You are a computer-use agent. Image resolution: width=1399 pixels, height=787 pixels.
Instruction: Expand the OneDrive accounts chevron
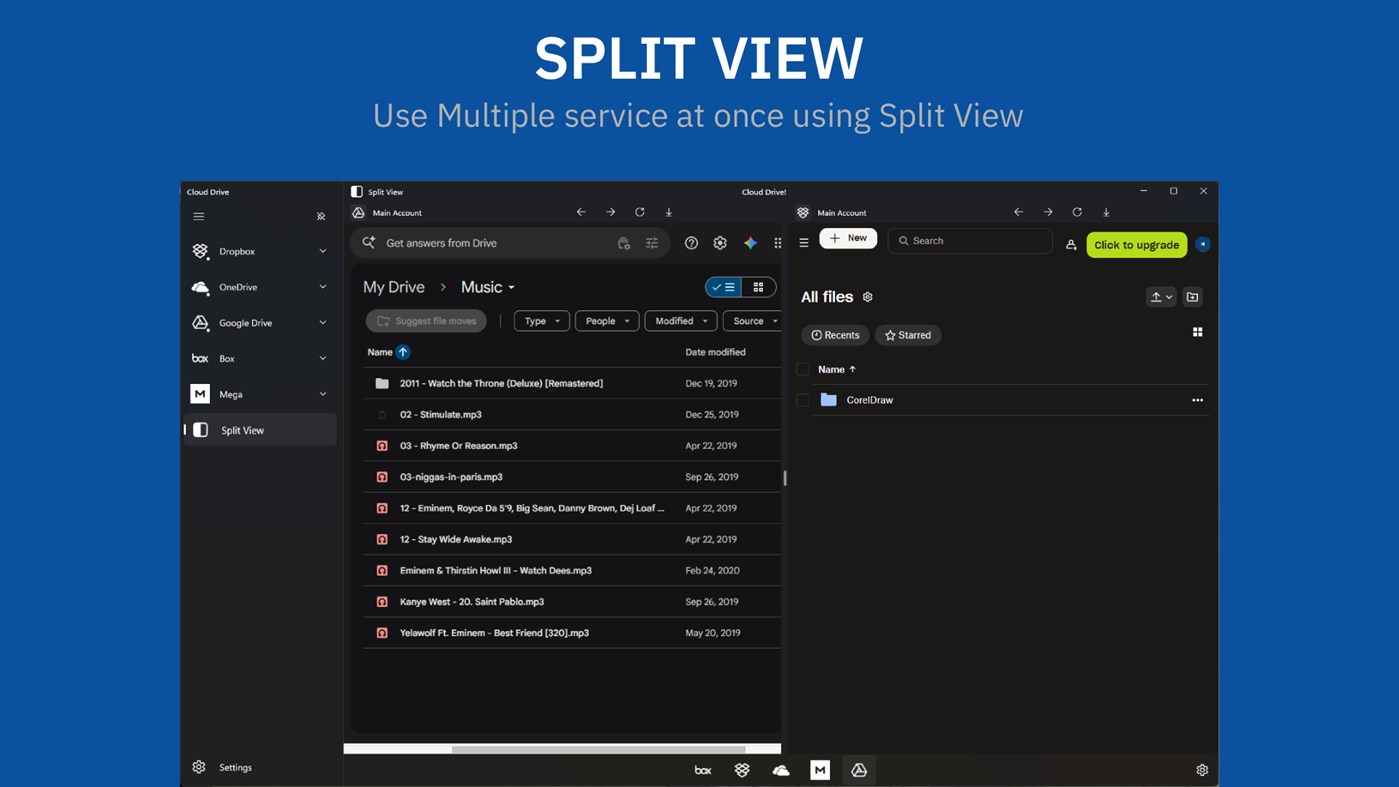(x=323, y=287)
